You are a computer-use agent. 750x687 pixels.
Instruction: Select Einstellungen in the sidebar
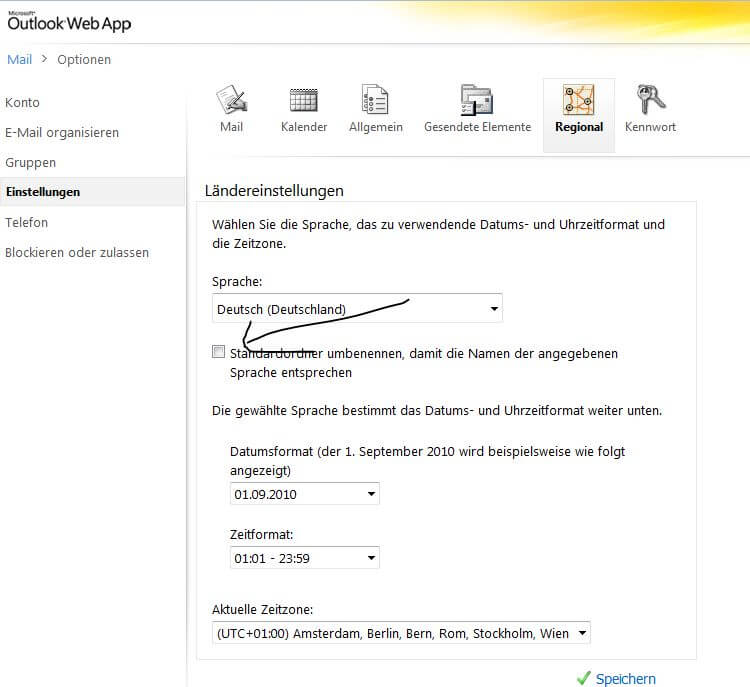coord(92,192)
